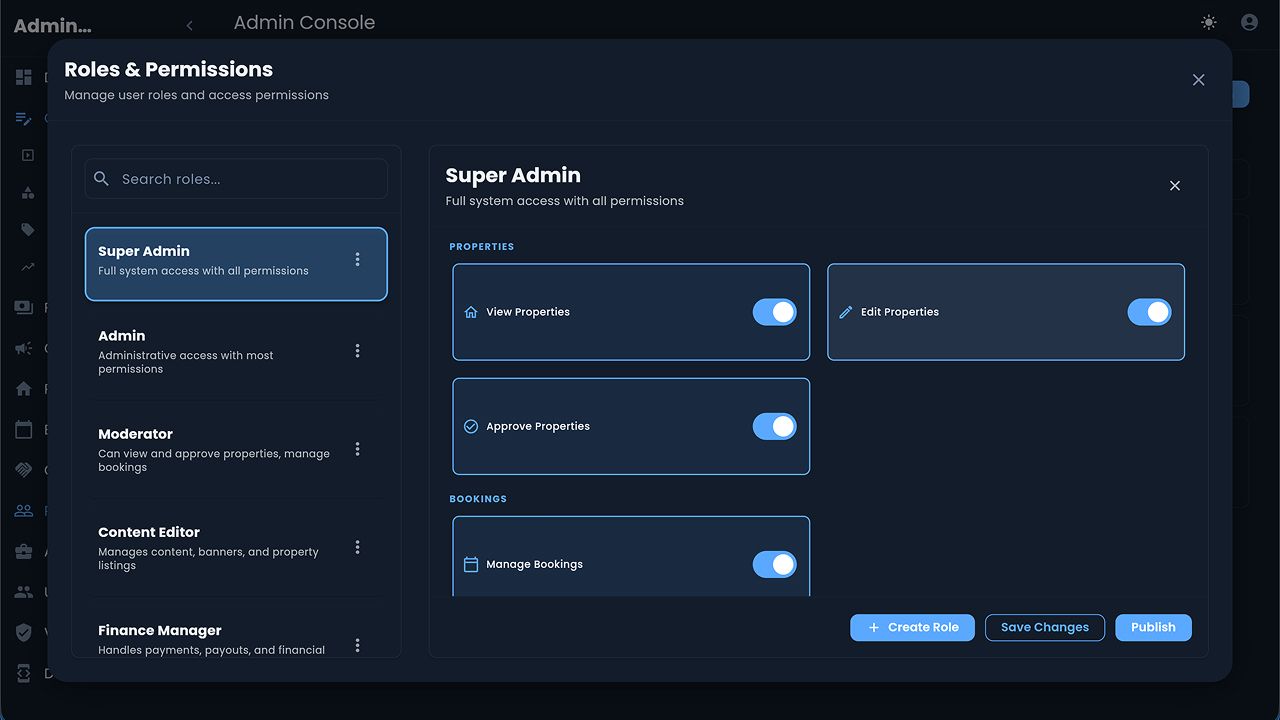Open the Admin role three-dot menu
Viewport: 1280px width, 720px height.
click(357, 351)
